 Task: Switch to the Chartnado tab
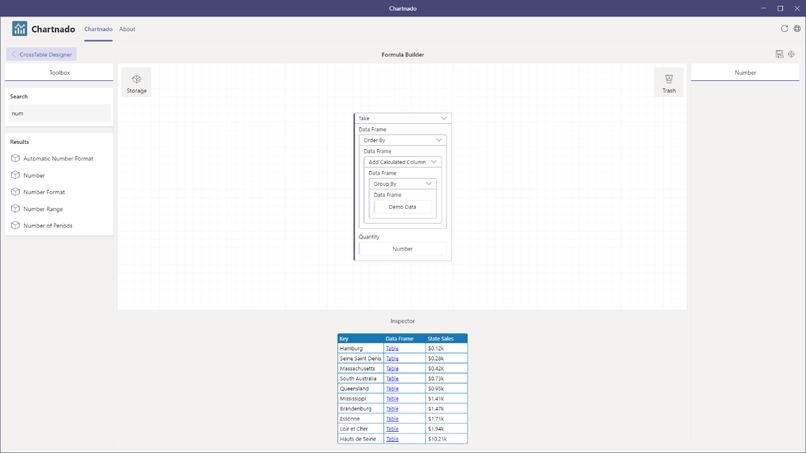tap(98, 29)
